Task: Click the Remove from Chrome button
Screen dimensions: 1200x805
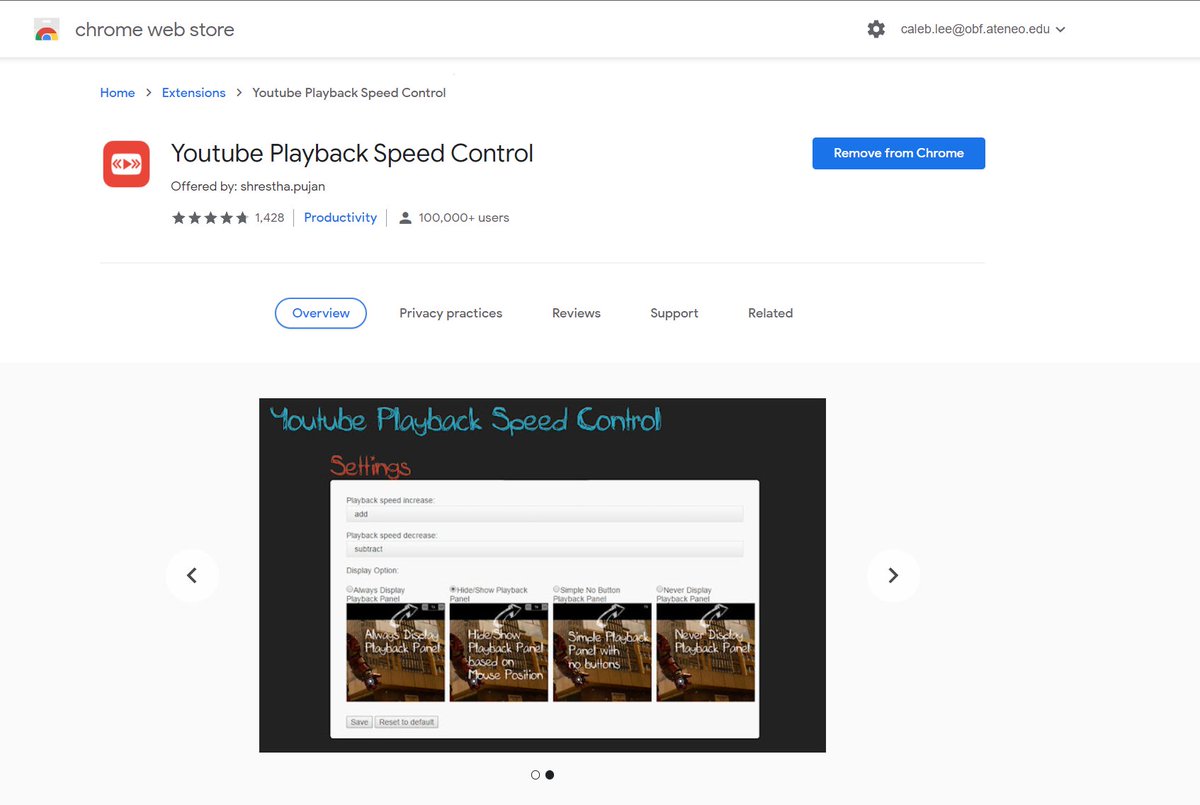Action: pos(898,153)
